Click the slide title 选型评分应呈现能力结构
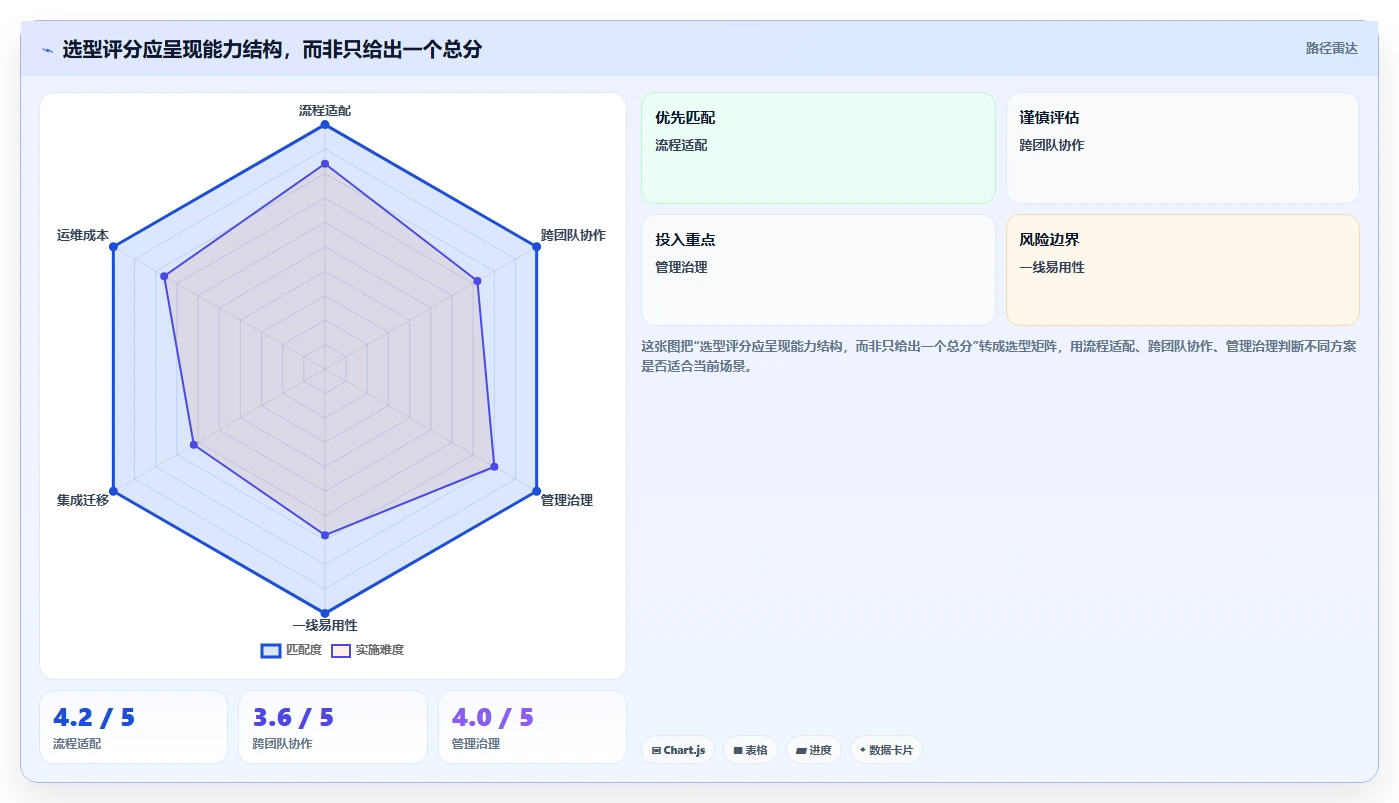Screen dimensions: 1399x803 click(272, 49)
